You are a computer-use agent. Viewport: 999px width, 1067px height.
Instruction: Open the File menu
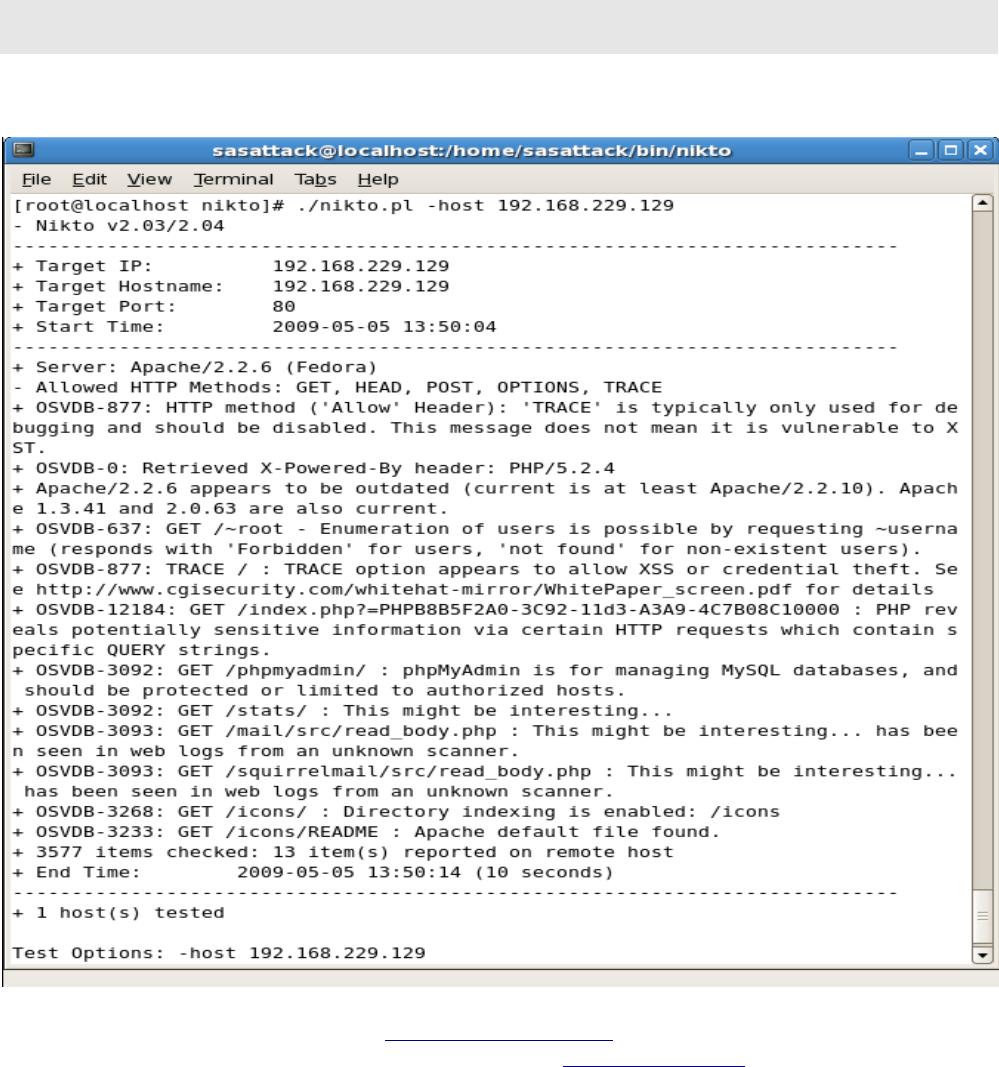pos(36,180)
